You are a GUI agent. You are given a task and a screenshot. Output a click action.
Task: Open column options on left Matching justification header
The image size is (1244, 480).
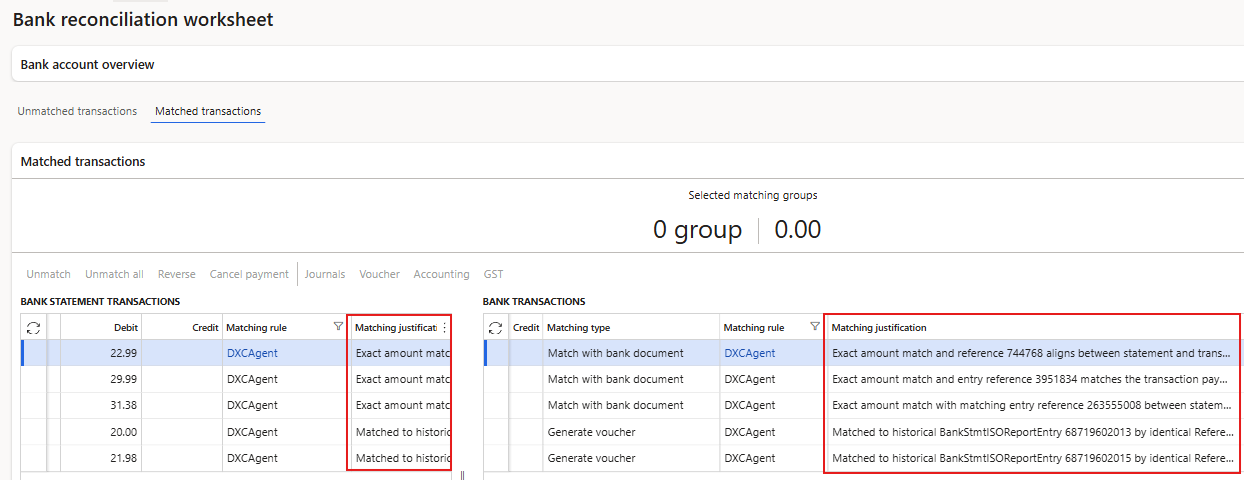[x=444, y=327]
